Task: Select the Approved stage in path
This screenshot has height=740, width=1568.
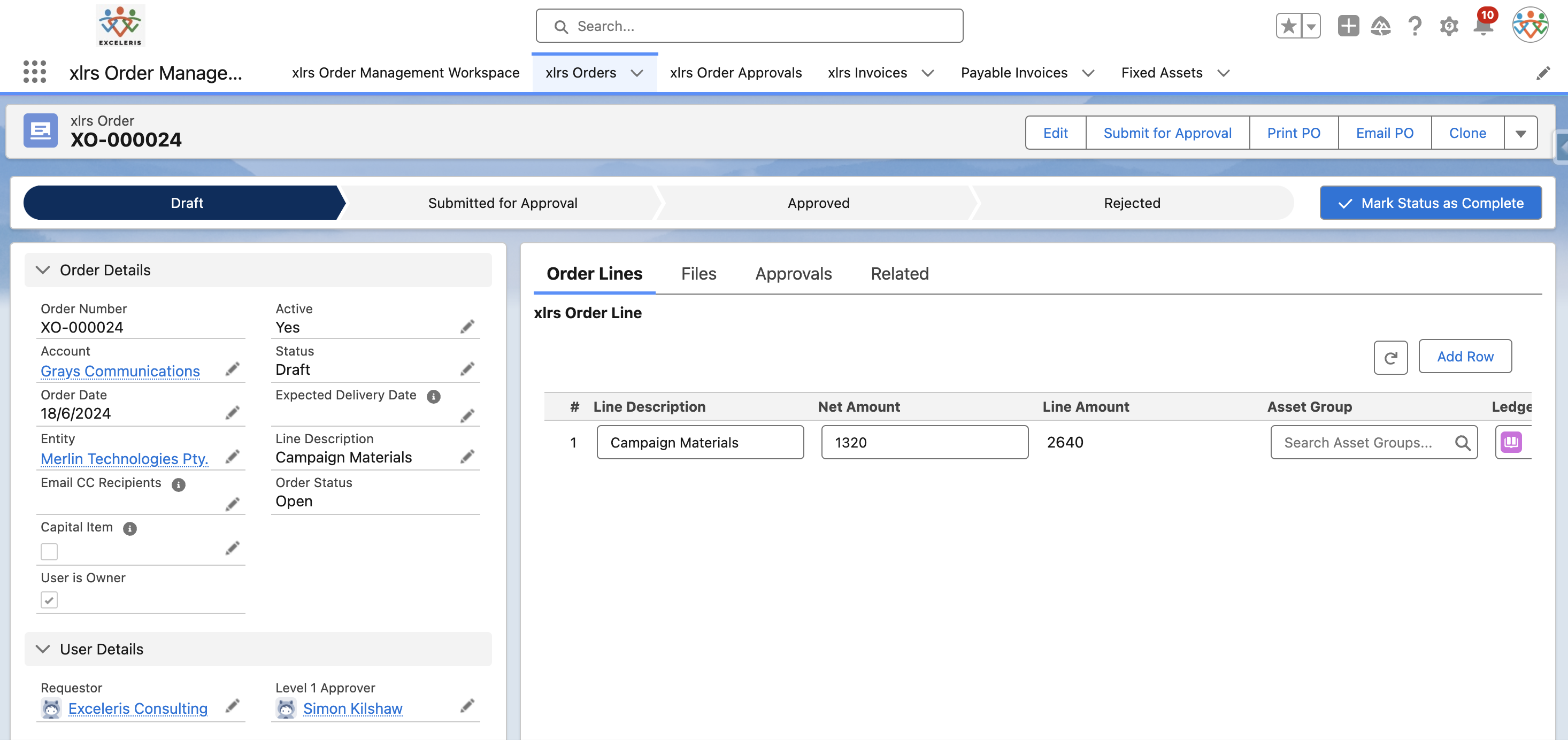Action: [x=818, y=203]
